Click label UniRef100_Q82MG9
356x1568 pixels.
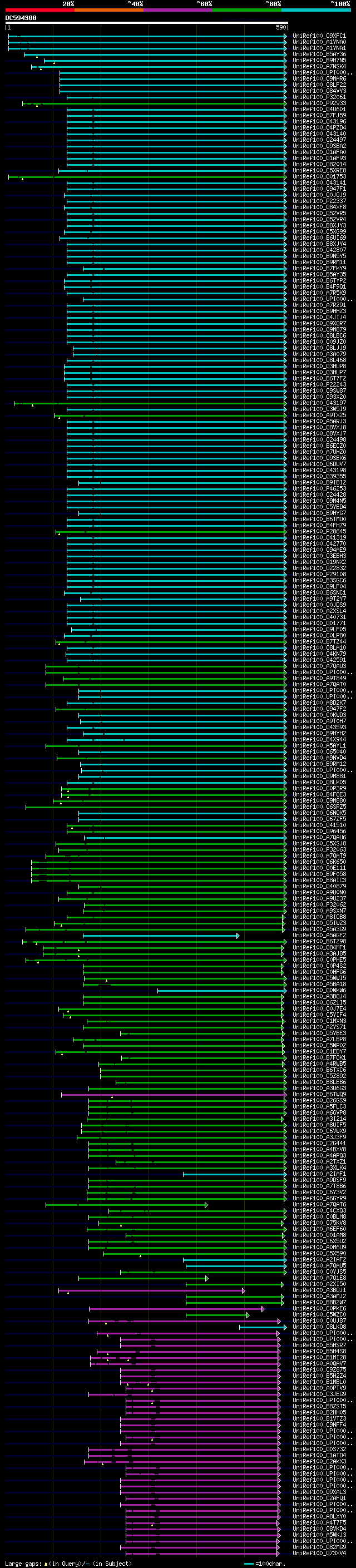(x=319, y=1547)
